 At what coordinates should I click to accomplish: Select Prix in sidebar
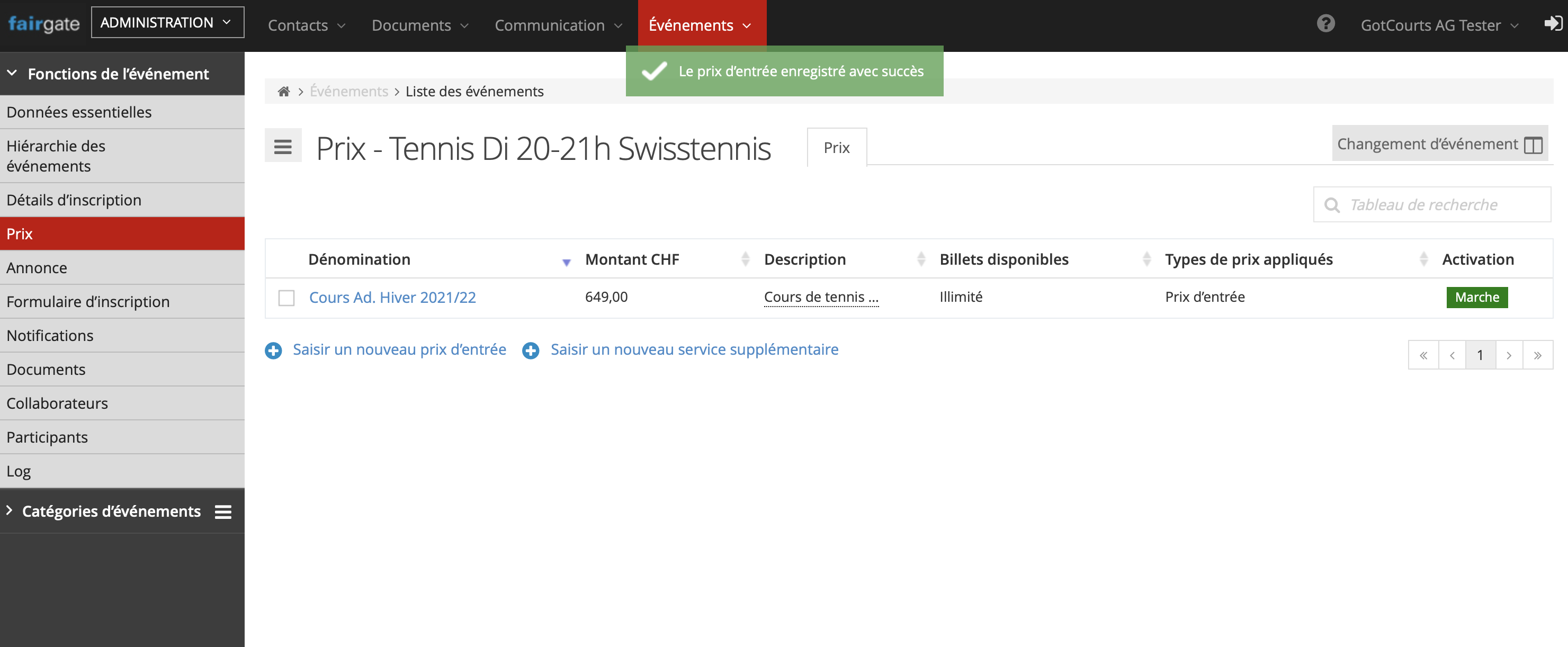[122, 233]
